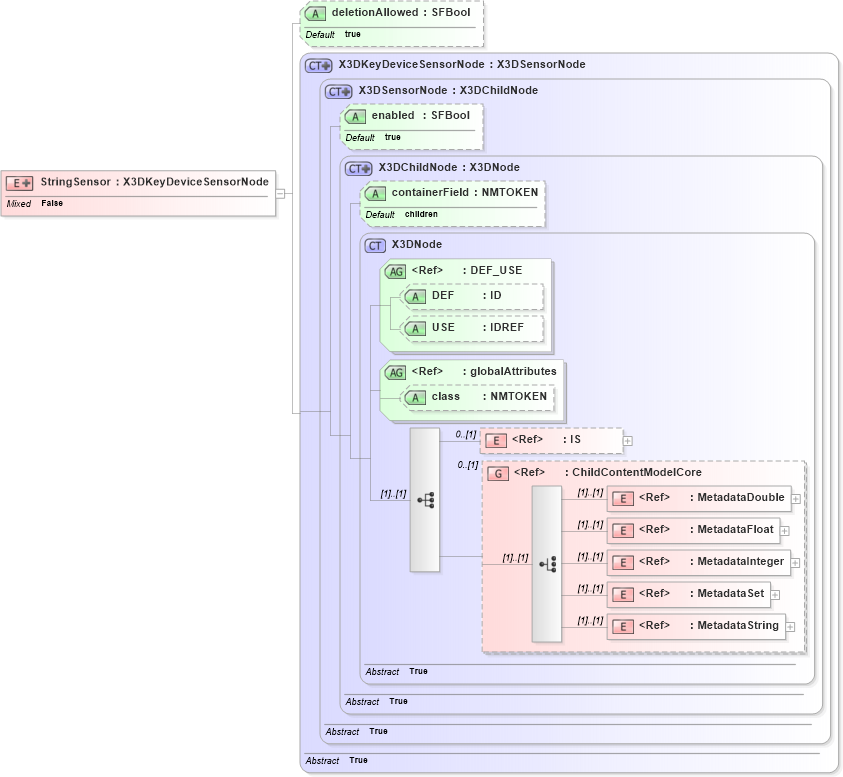Screen dimensions: 843x777
Task: Expand the MetadataSet element
Action: coord(775,595)
